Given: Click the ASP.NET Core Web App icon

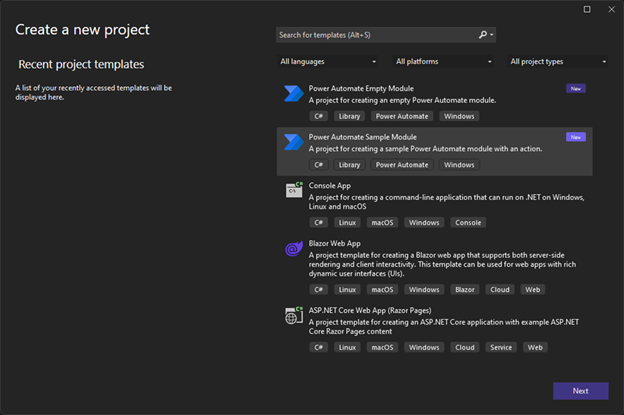Looking at the screenshot, I should [x=294, y=315].
